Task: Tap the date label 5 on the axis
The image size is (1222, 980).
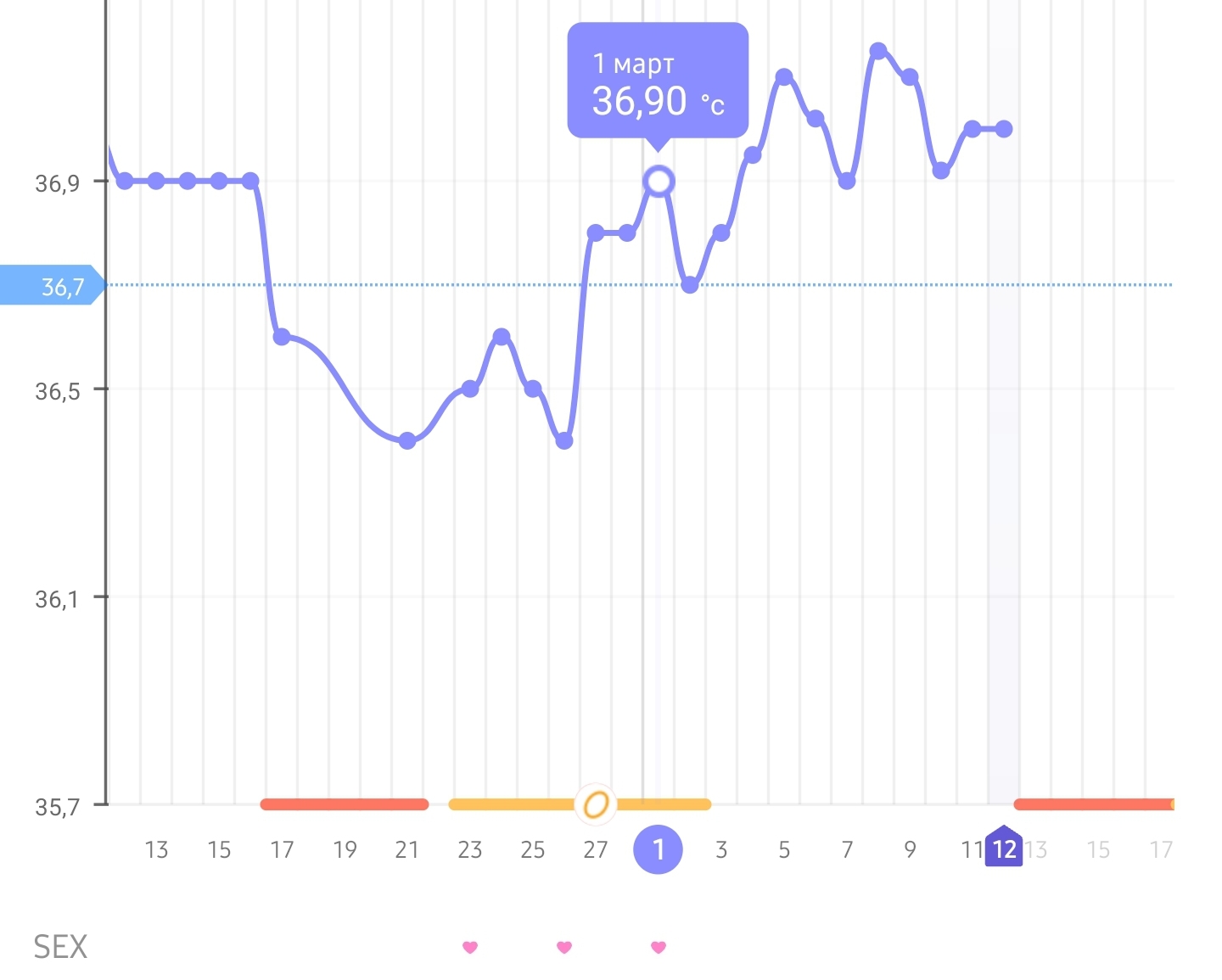Action: pyautogui.click(x=784, y=850)
